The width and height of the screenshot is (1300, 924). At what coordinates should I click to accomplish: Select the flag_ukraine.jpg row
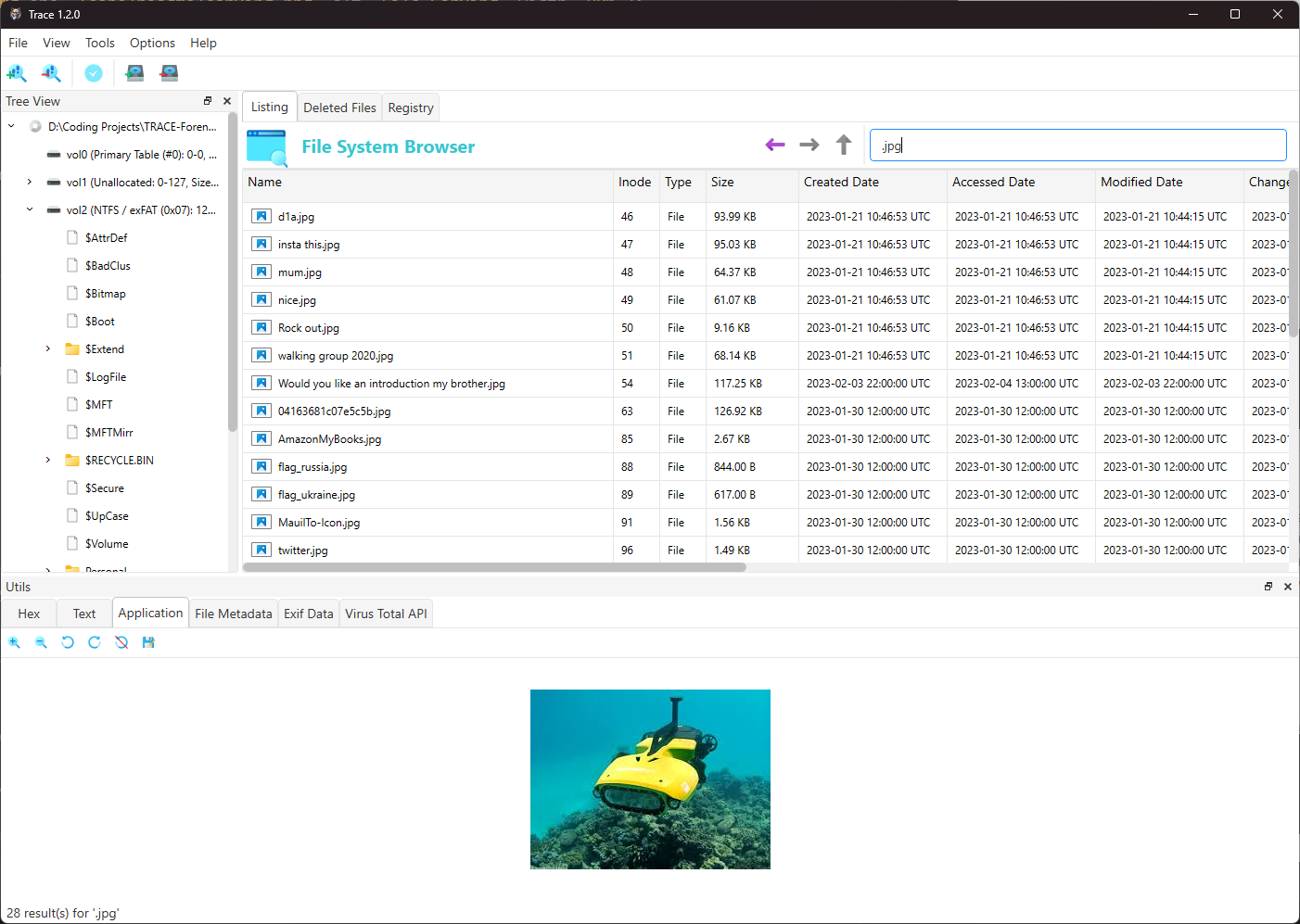[x=766, y=495]
